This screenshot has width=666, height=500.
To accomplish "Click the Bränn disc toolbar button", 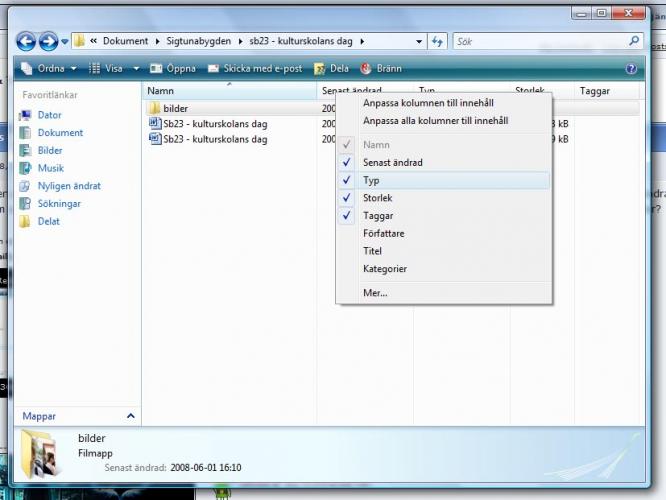I will point(380,69).
